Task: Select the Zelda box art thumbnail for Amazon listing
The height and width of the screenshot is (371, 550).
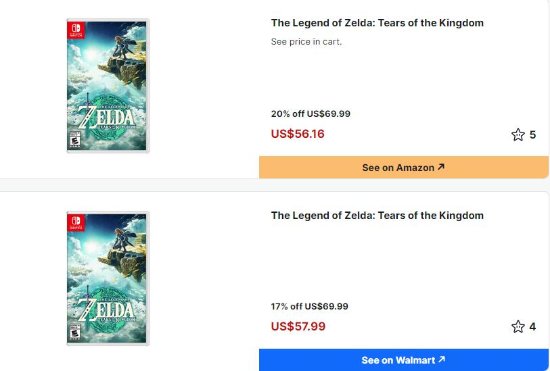Action: (x=108, y=86)
